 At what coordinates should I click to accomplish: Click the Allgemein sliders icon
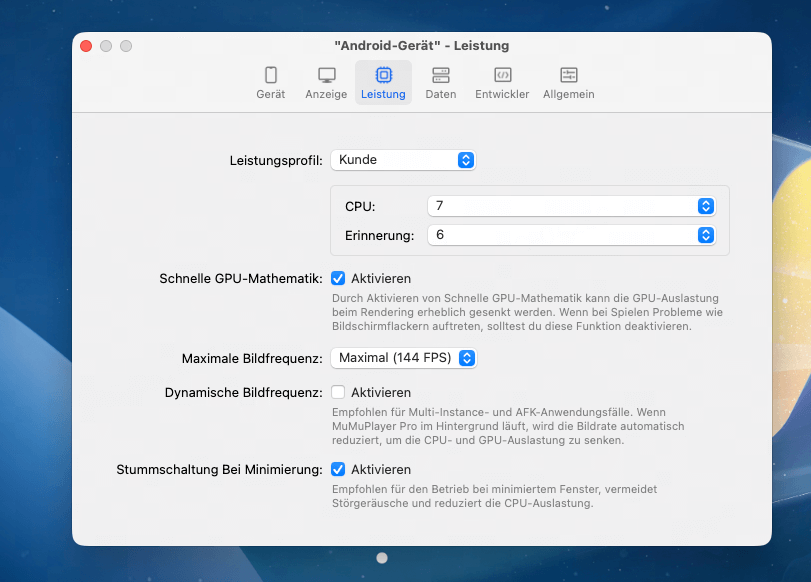point(567,76)
